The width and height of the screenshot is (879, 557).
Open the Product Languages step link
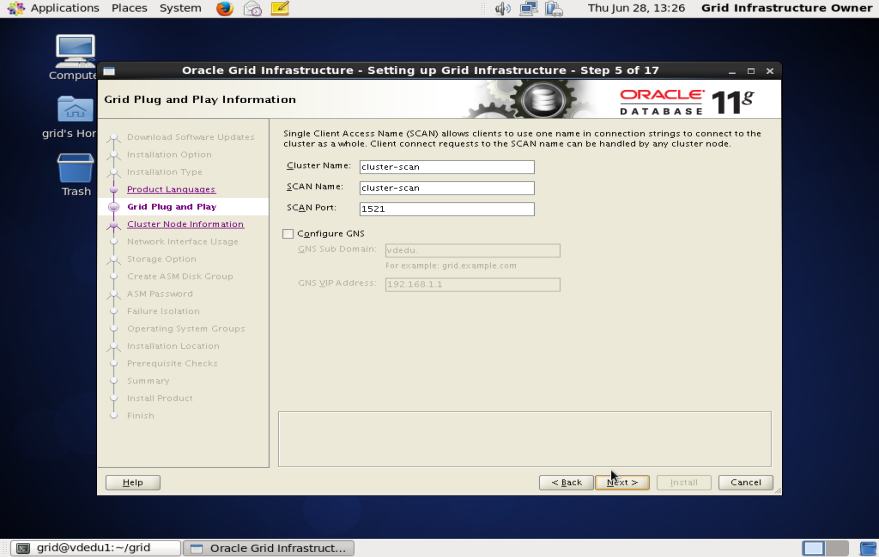click(171, 189)
